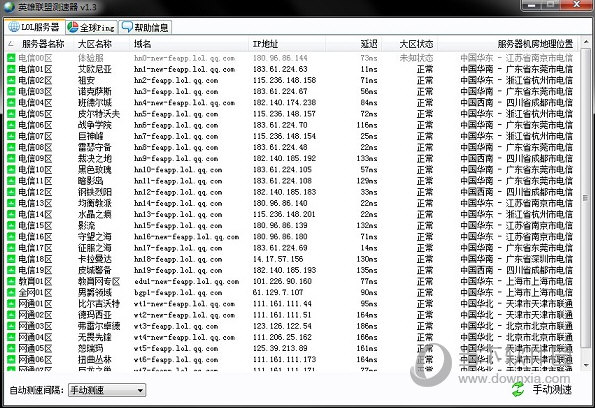
Task: Click the green icon of 电信10区 row
Action: pos(11,170)
